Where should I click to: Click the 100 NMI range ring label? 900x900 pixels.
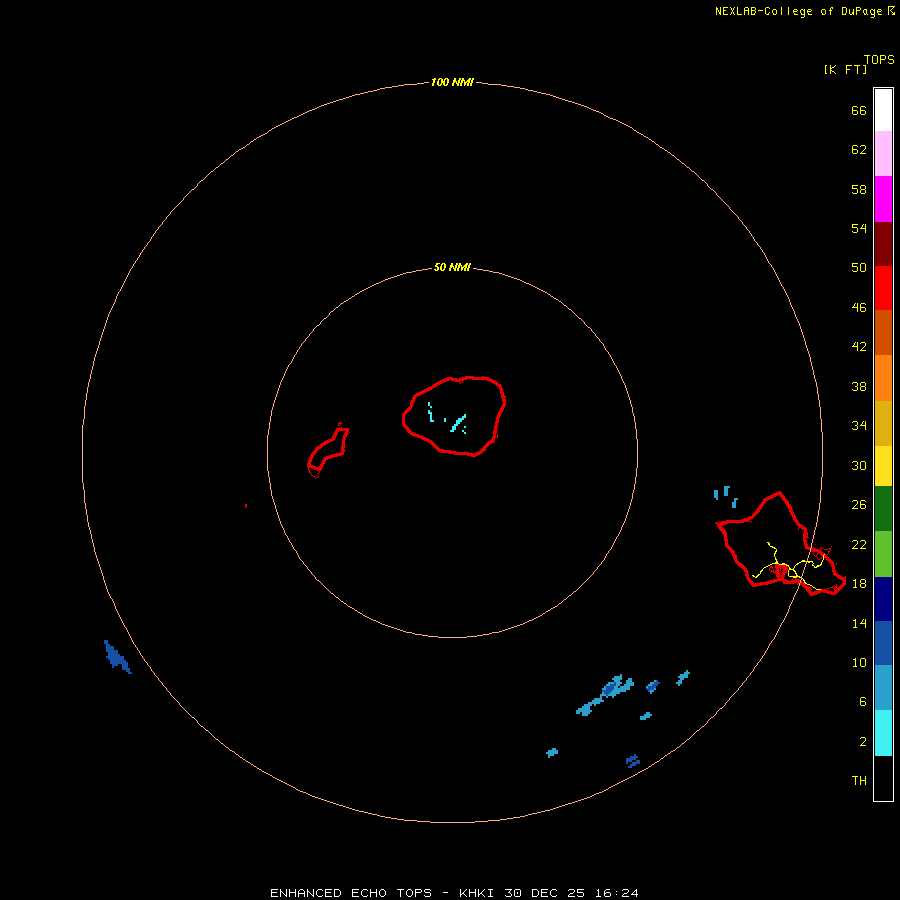click(452, 82)
